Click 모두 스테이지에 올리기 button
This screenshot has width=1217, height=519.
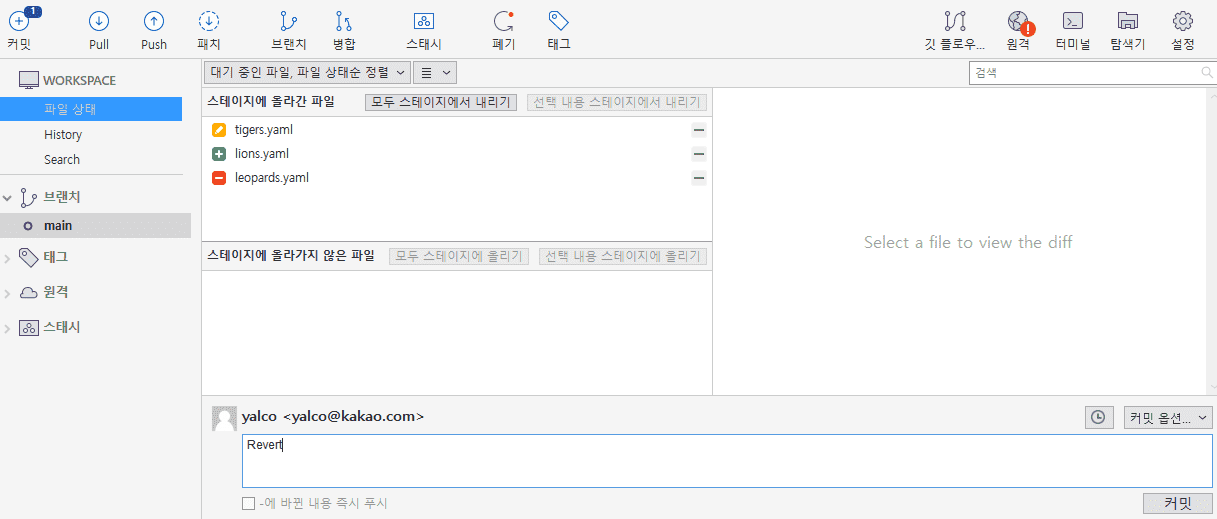(x=459, y=256)
